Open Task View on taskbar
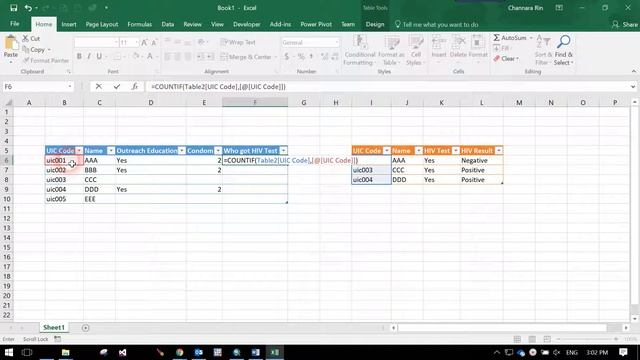The height and width of the screenshot is (360, 640). pyautogui.click(x=27, y=352)
